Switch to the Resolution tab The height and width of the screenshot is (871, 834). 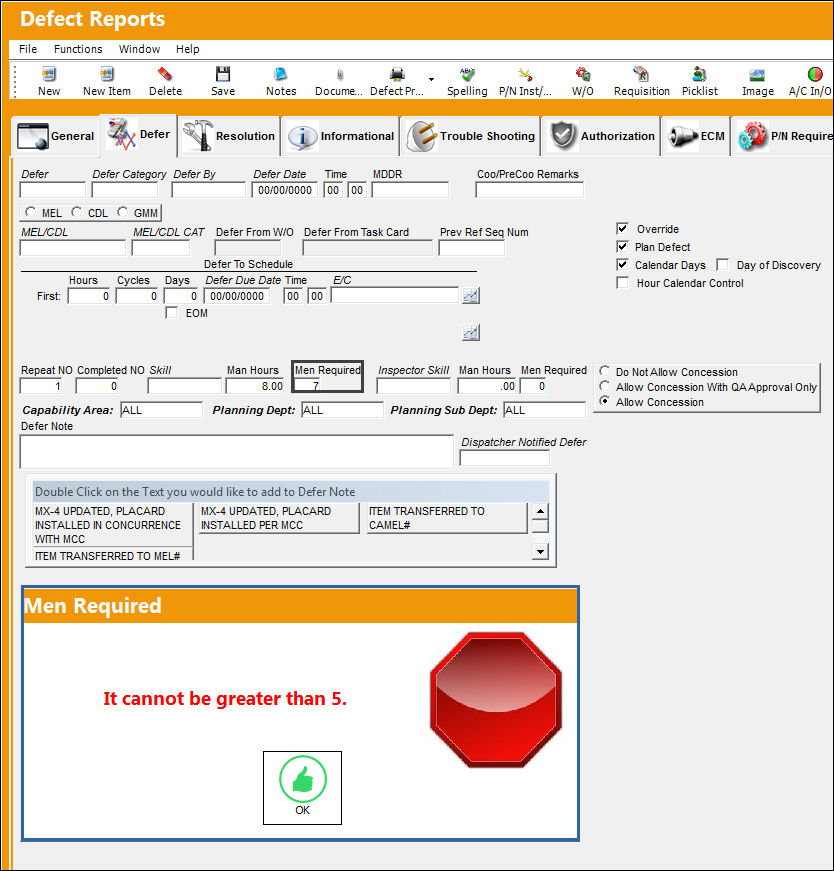pyautogui.click(x=229, y=136)
